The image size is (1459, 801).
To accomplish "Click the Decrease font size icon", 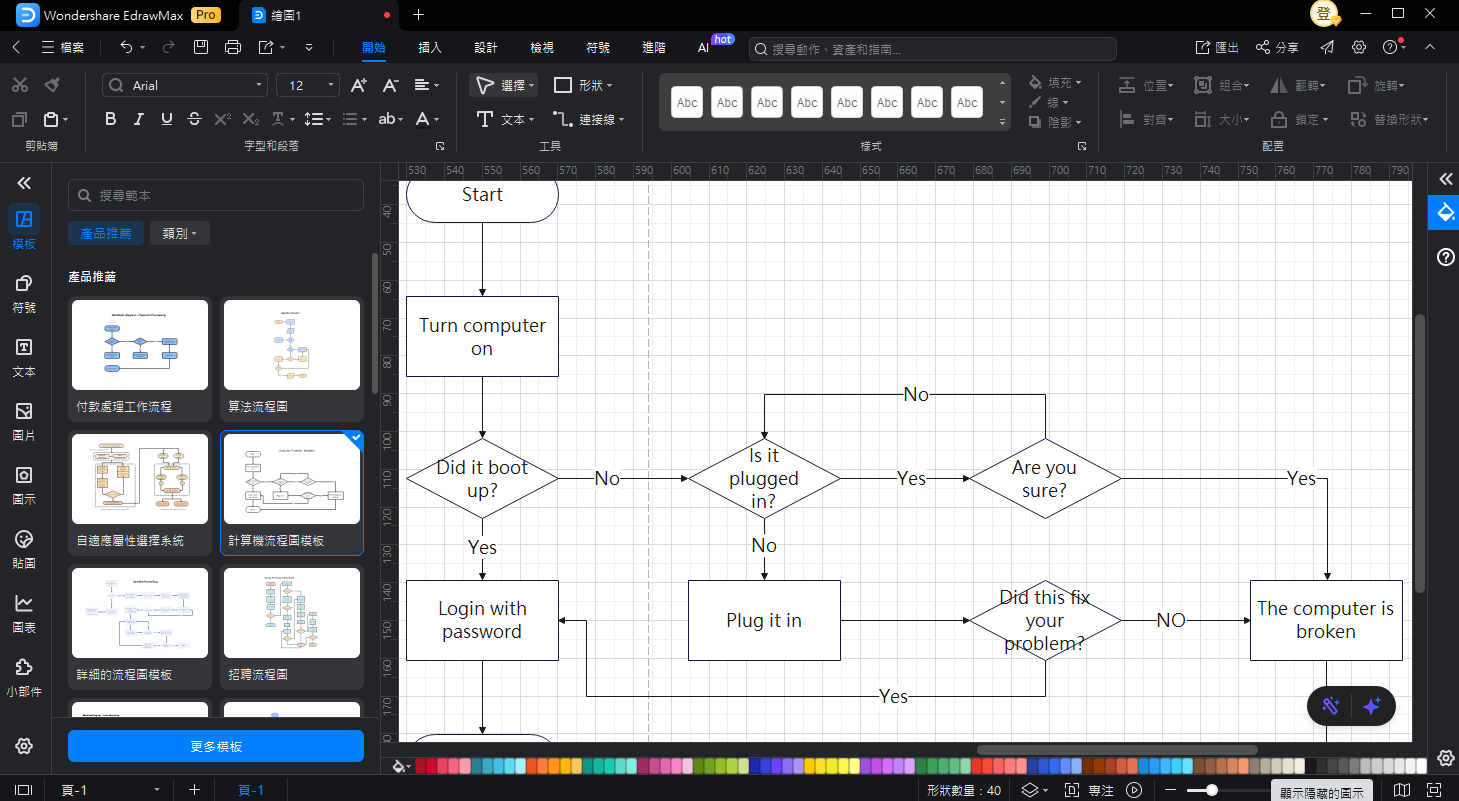I will [391, 85].
